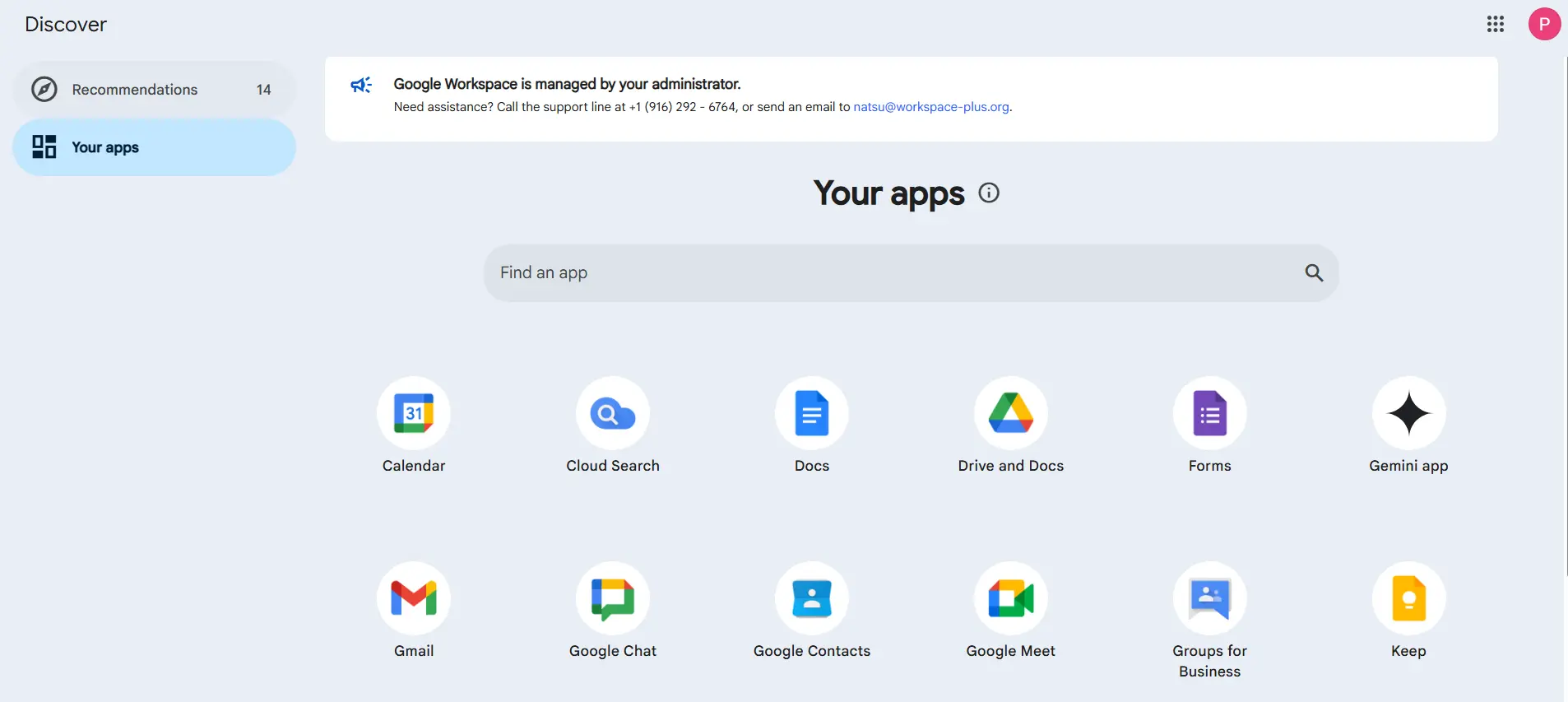The width and height of the screenshot is (1568, 702).
Task: Open the Gmail app icon
Action: tap(414, 598)
